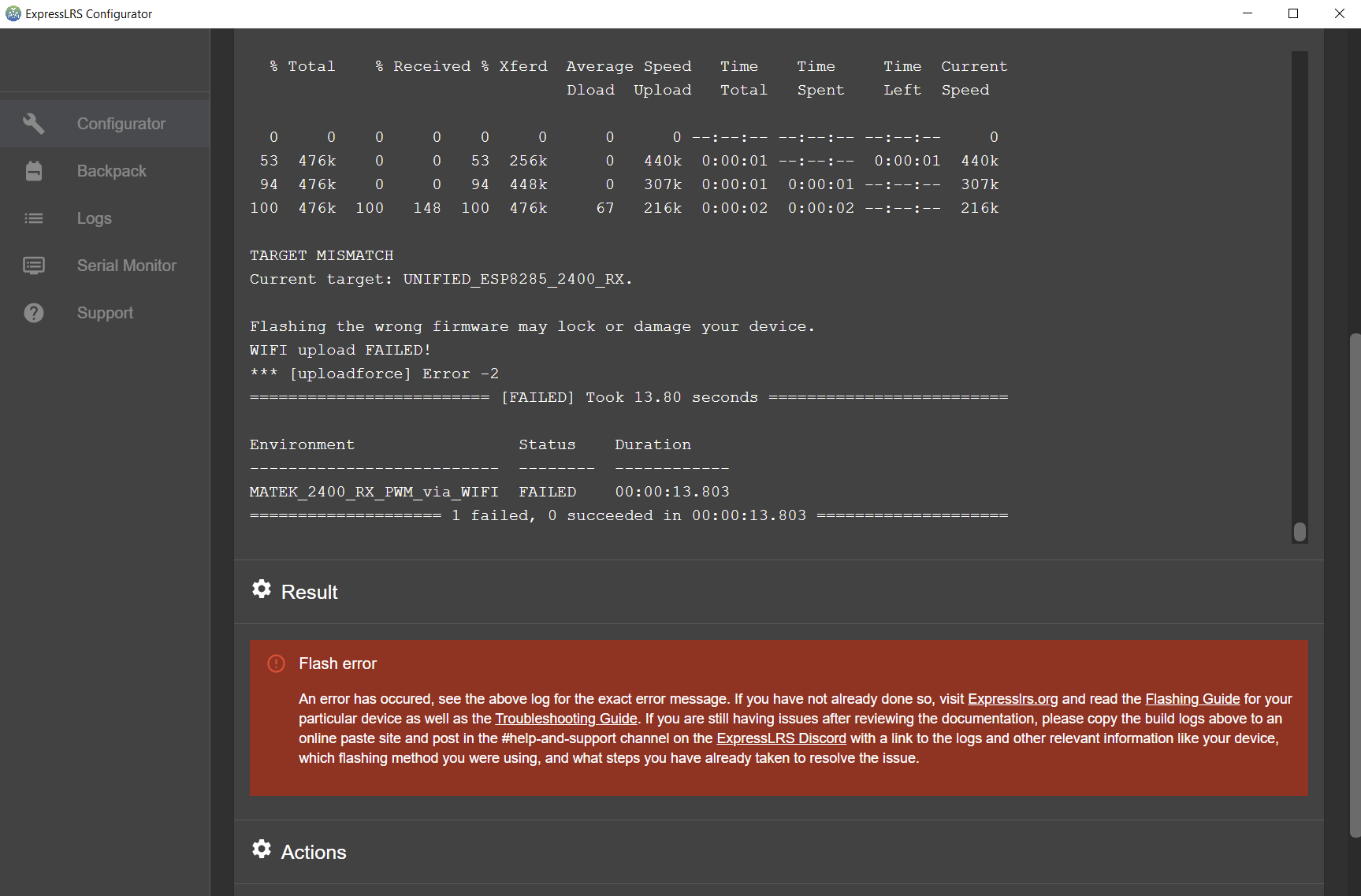Select the Configurator wrench icon
Viewport: 1361px width, 896px height.
(x=34, y=123)
